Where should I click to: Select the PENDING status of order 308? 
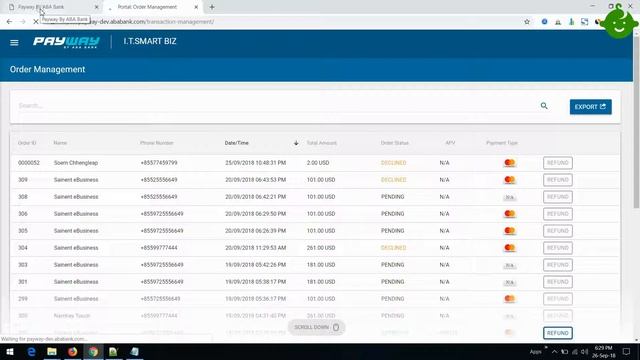[x=393, y=197]
